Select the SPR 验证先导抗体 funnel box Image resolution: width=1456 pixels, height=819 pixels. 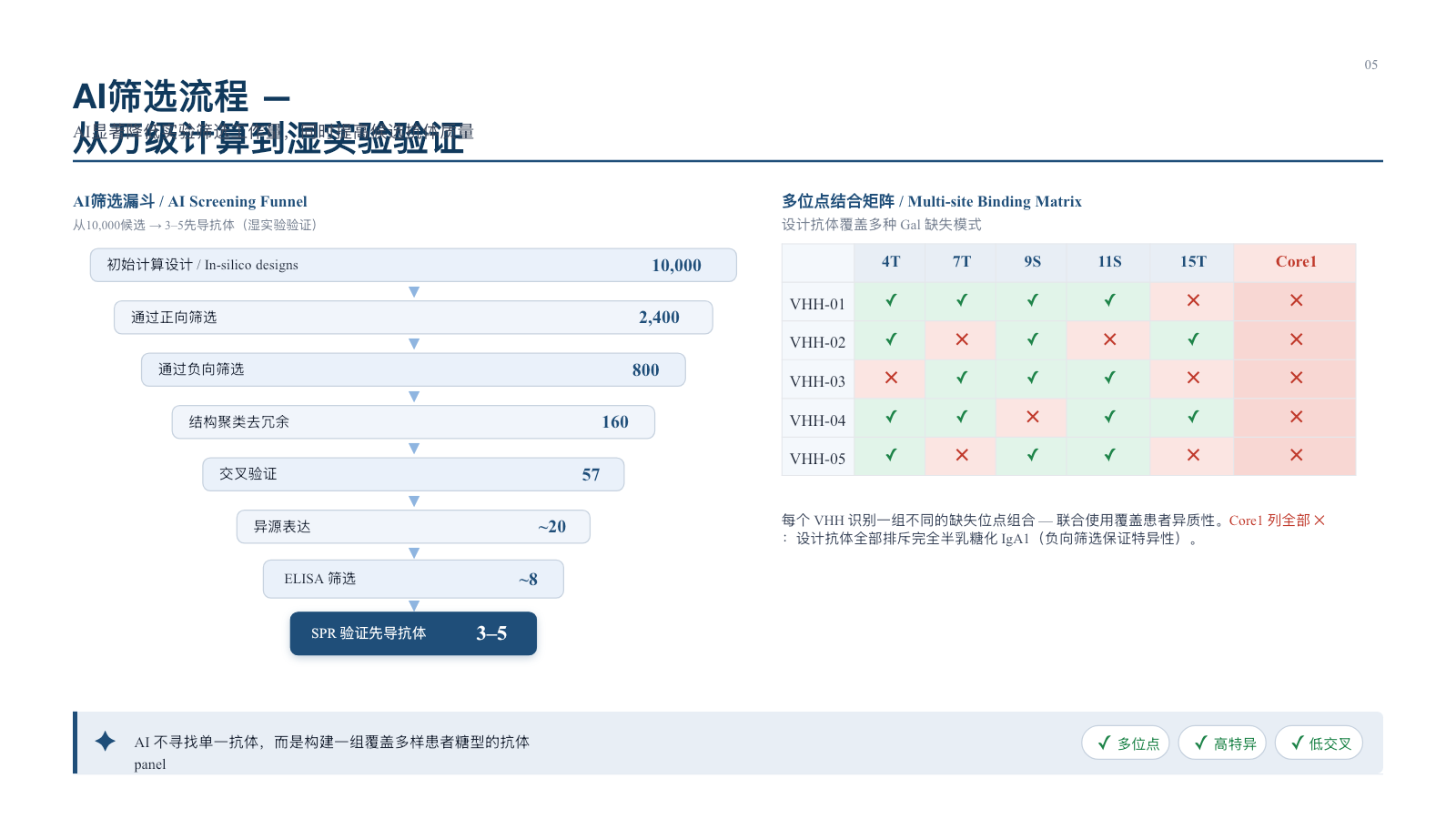click(x=413, y=633)
